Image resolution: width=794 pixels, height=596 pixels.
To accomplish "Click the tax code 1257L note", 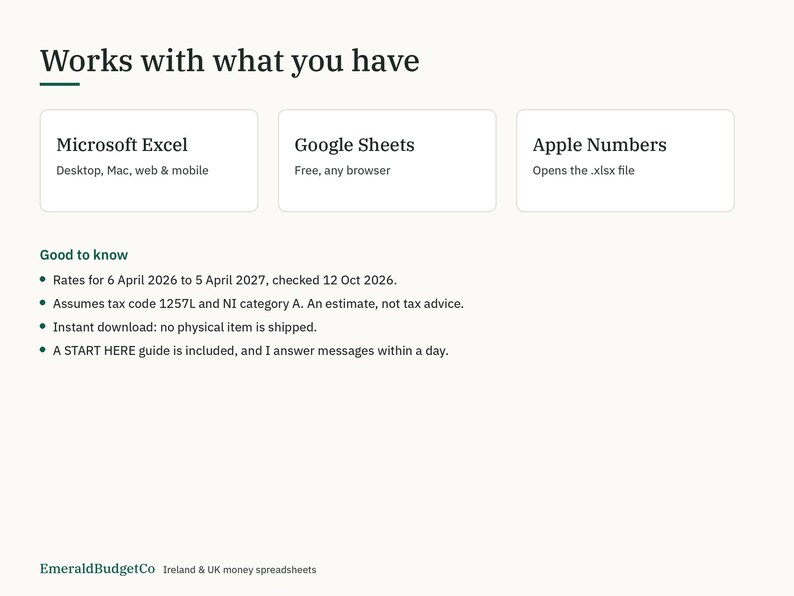I will (x=258, y=304).
